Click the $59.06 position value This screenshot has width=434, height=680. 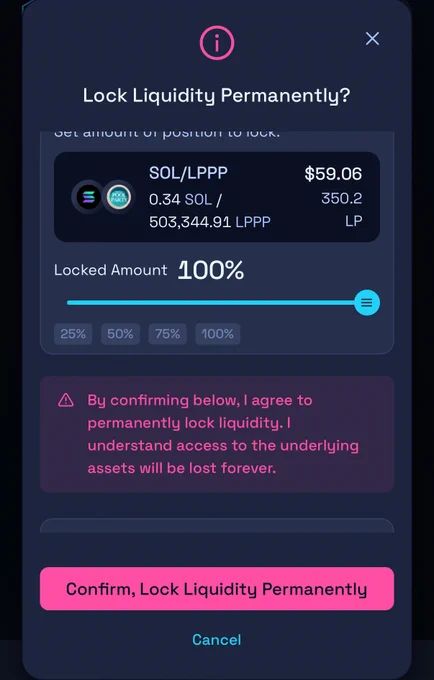point(333,173)
